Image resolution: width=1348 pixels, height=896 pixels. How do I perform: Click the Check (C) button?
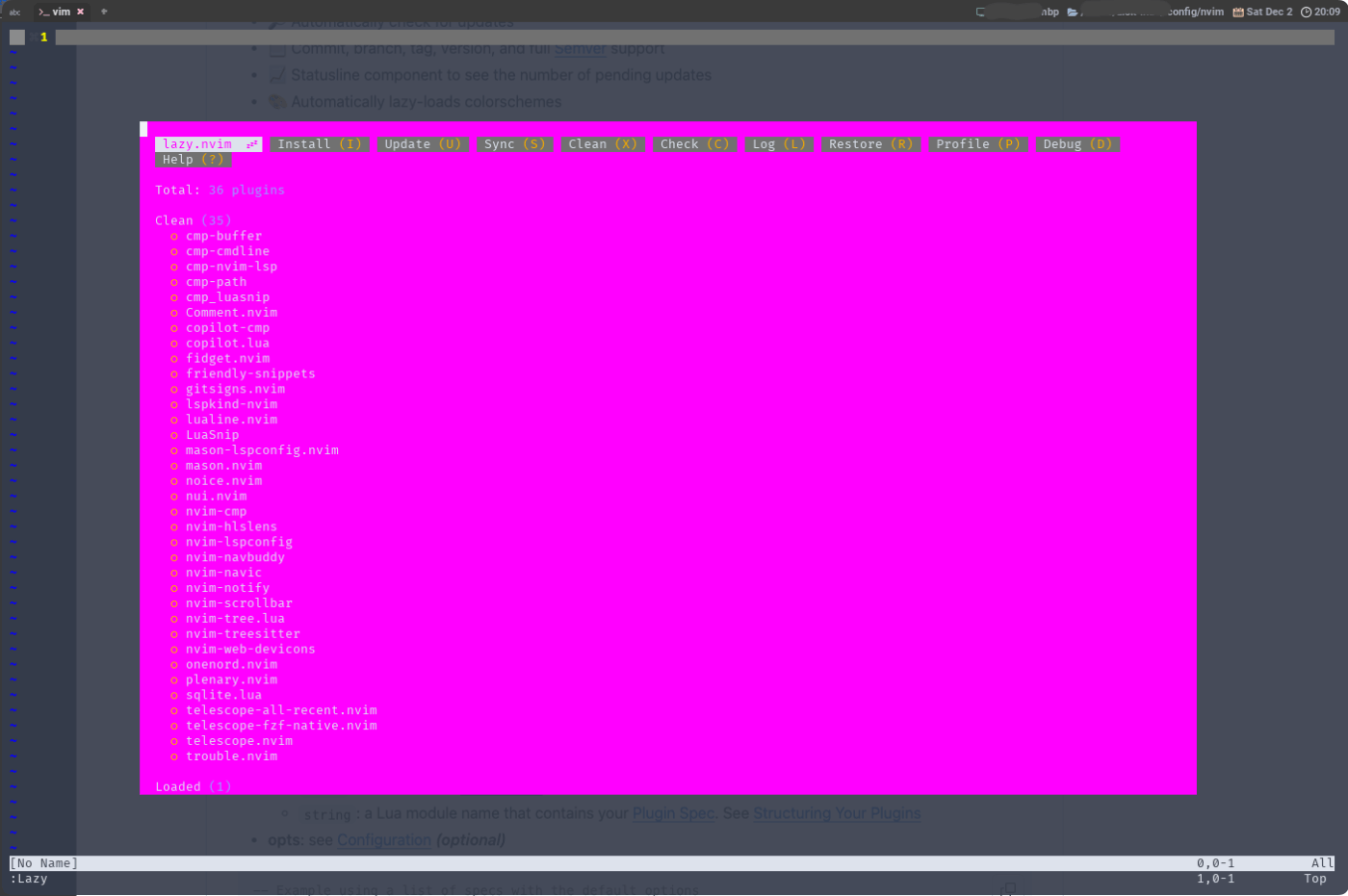pyautogui.click(x=694, y=144)
